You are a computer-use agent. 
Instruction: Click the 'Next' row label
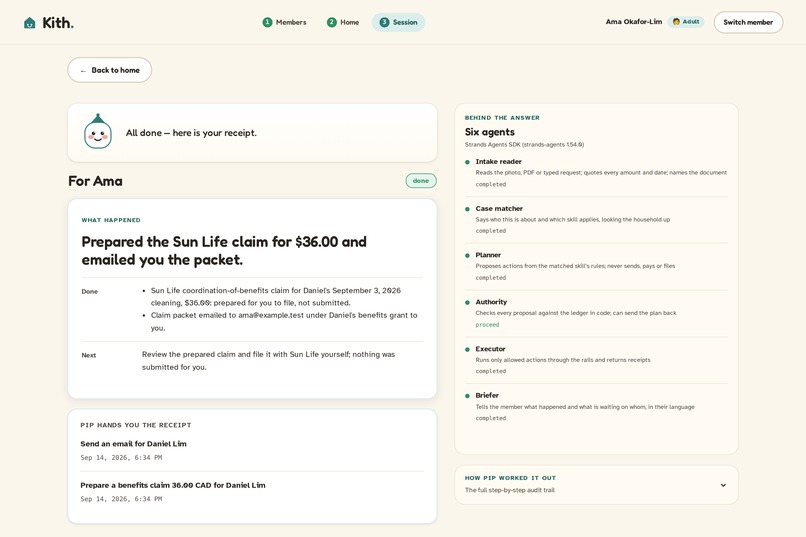coord(89,355)
